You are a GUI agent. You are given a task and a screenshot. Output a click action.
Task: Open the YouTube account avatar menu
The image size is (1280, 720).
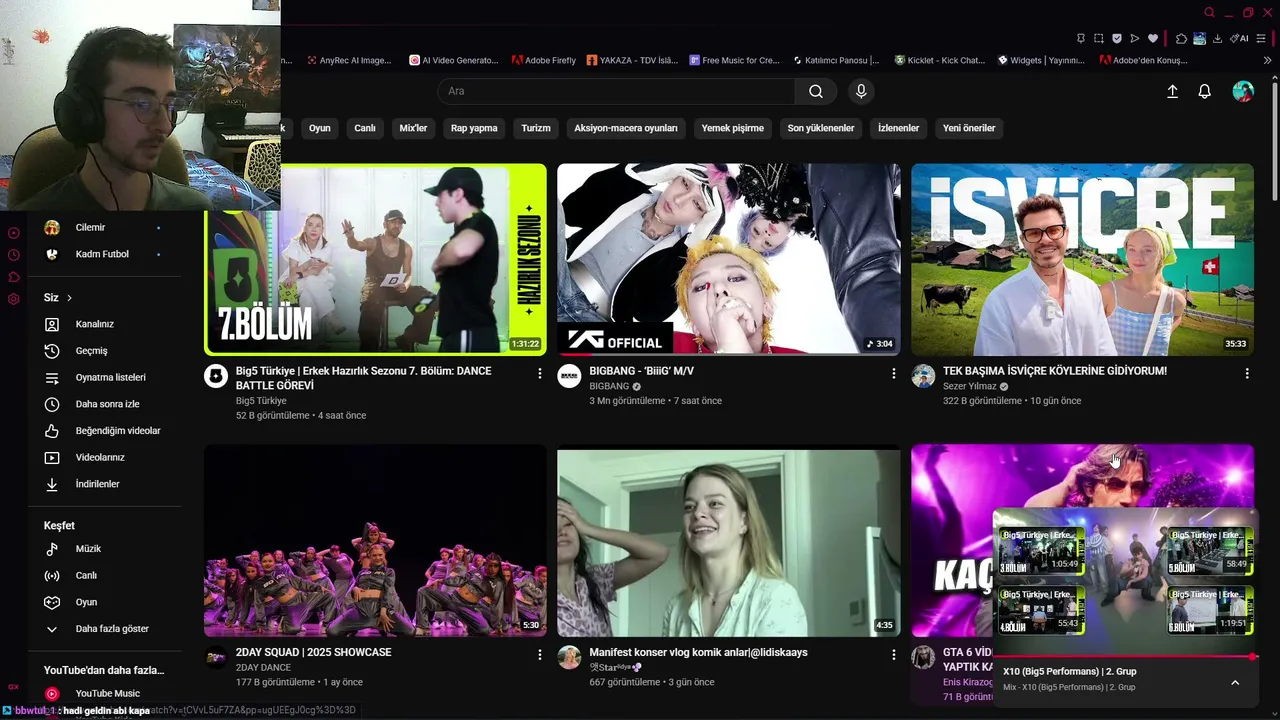point(1243,91)
